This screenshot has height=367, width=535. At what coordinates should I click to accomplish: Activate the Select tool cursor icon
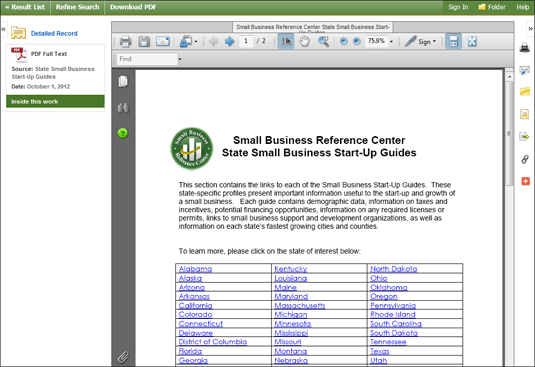point(286,41)
